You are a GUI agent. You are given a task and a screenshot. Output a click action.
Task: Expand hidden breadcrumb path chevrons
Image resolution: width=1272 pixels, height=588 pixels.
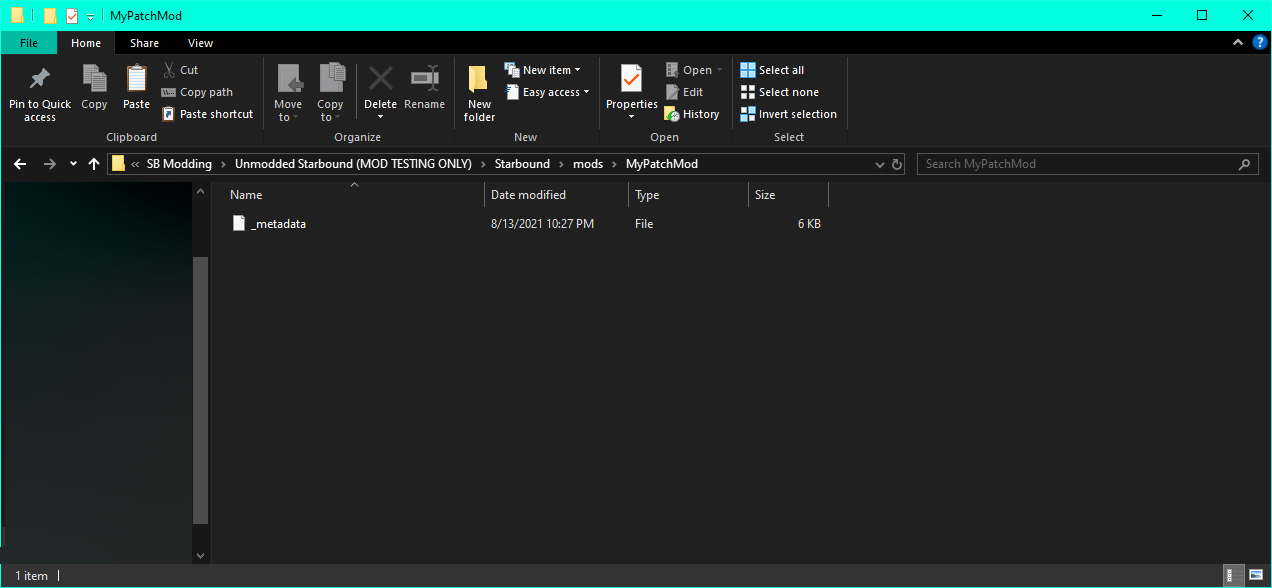tap(135, 164)
